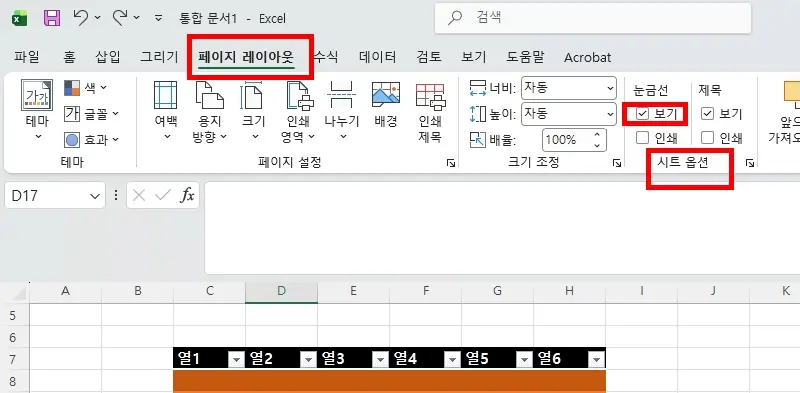Open the 열4 filter dropdown
The width and height of the screenshot is (800, 393).
pyautogui.click(x=452, y=360)
